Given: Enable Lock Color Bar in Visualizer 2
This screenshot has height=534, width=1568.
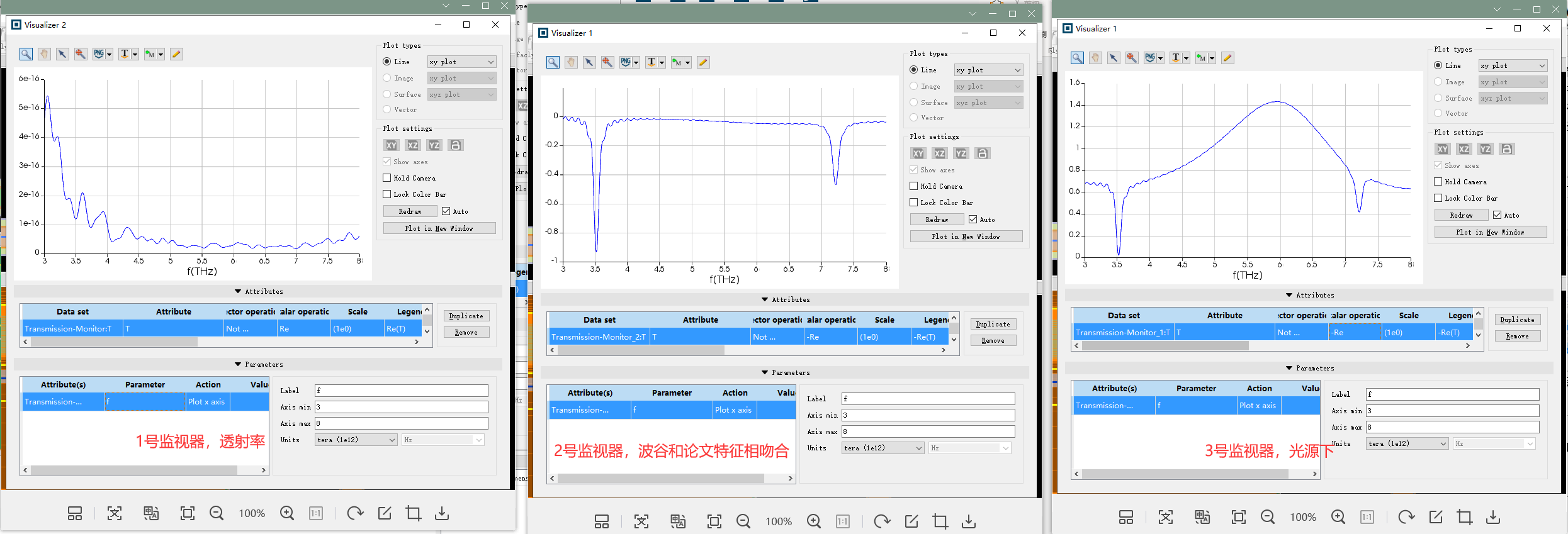Looking at the screenshot, I should (387, 194).
